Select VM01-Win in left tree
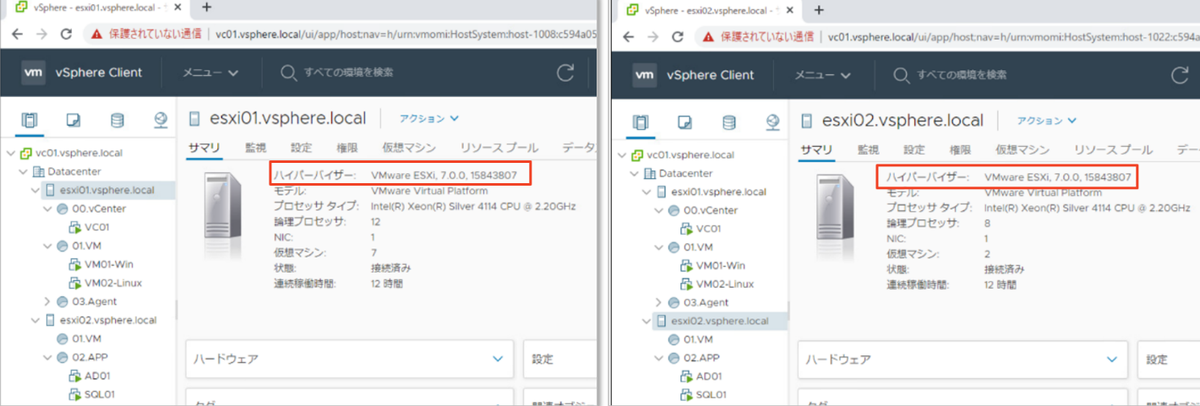Viewport: 1200px width, 406px height. [107, 265]
